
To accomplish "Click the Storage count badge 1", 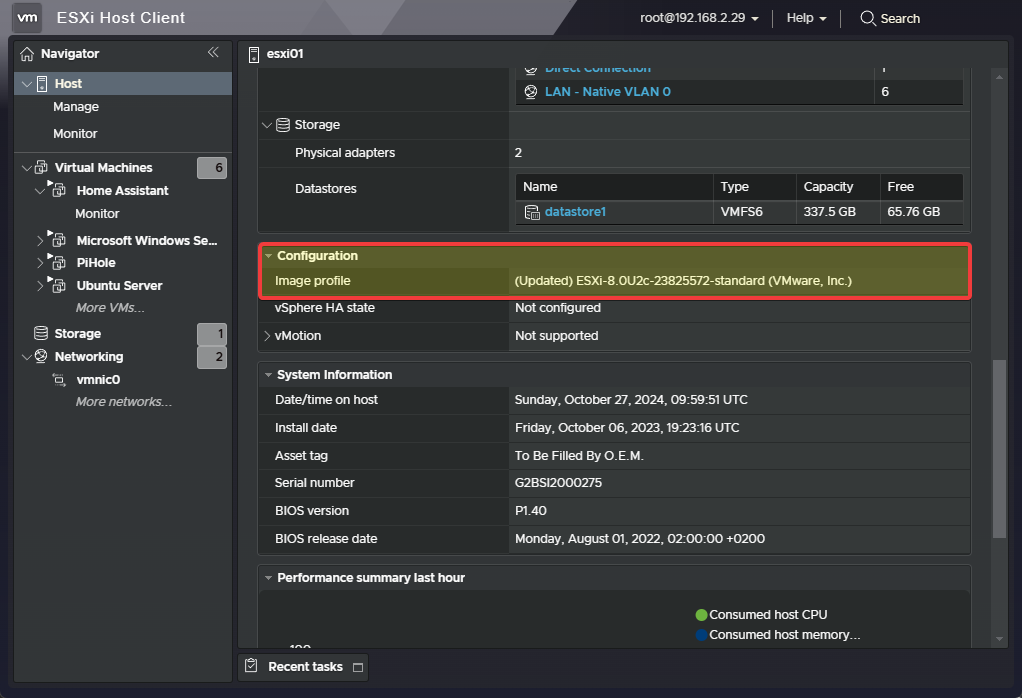I will point(212,334).
